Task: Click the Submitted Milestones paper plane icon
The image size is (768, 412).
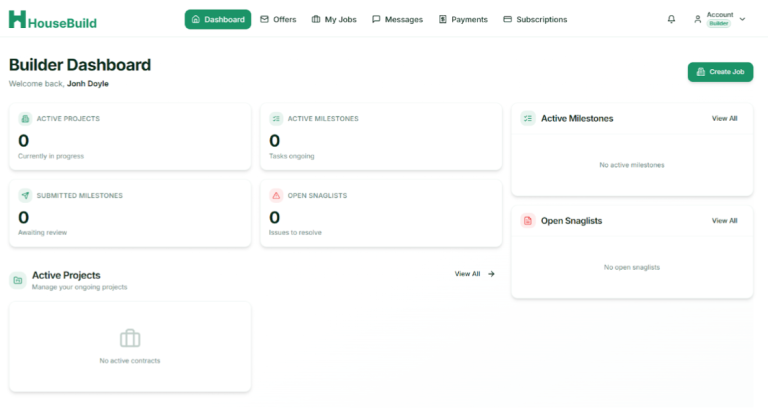Action: pyautogui.click(x=25, y=195)
